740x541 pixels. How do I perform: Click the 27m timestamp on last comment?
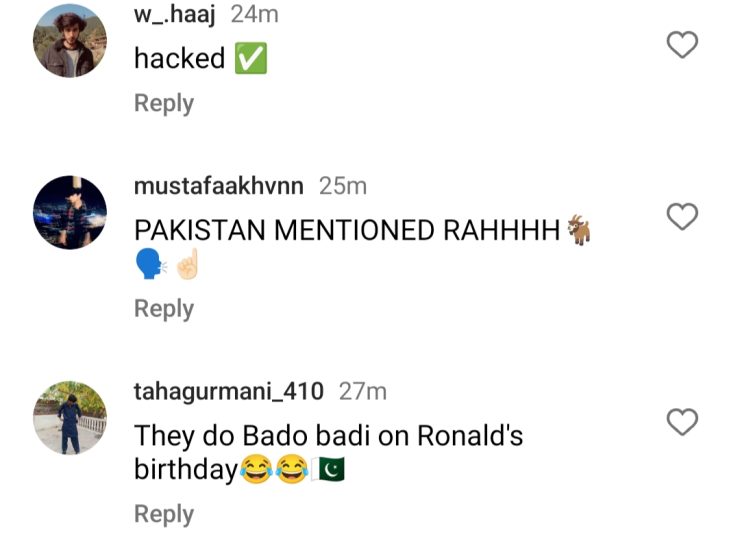tap(363, 391)
